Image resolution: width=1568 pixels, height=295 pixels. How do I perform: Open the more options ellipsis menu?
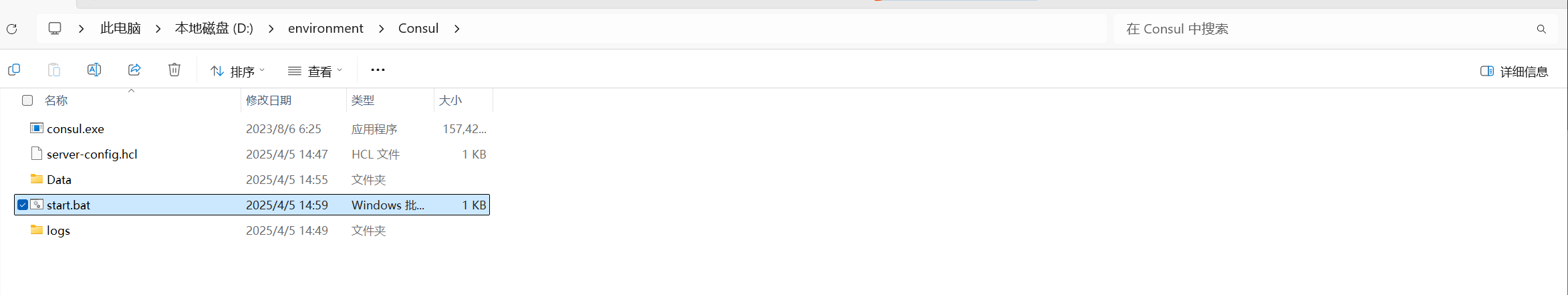click(x=378, y=70)
